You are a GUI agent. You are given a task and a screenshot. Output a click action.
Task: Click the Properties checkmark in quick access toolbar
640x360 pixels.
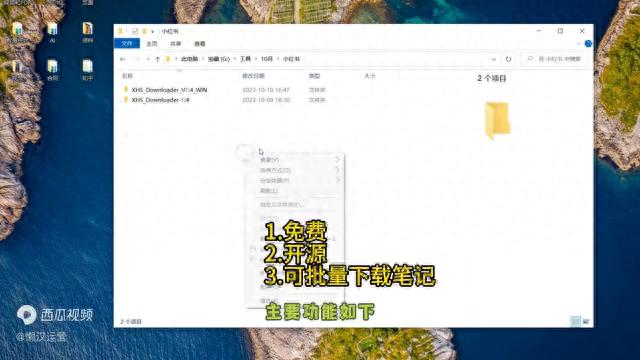point(135,31)
